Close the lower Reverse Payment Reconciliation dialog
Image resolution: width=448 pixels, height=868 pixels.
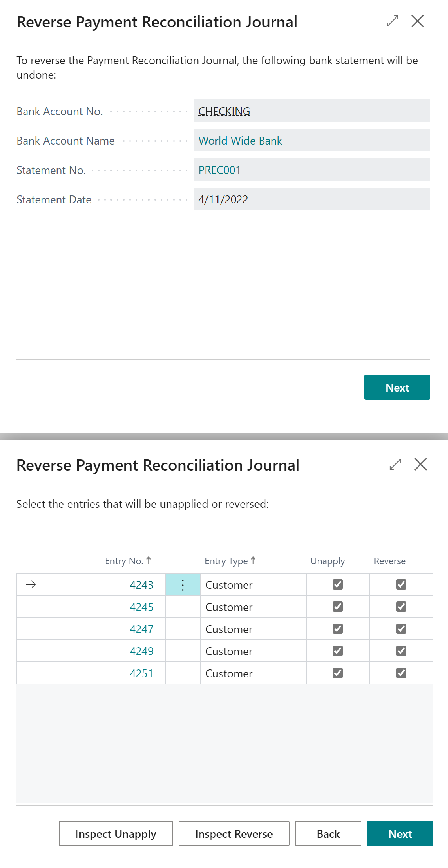(x=421, y=464)
